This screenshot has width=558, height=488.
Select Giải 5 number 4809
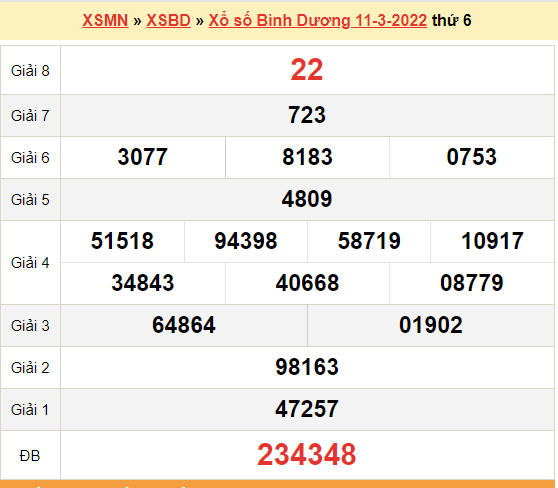307,199
